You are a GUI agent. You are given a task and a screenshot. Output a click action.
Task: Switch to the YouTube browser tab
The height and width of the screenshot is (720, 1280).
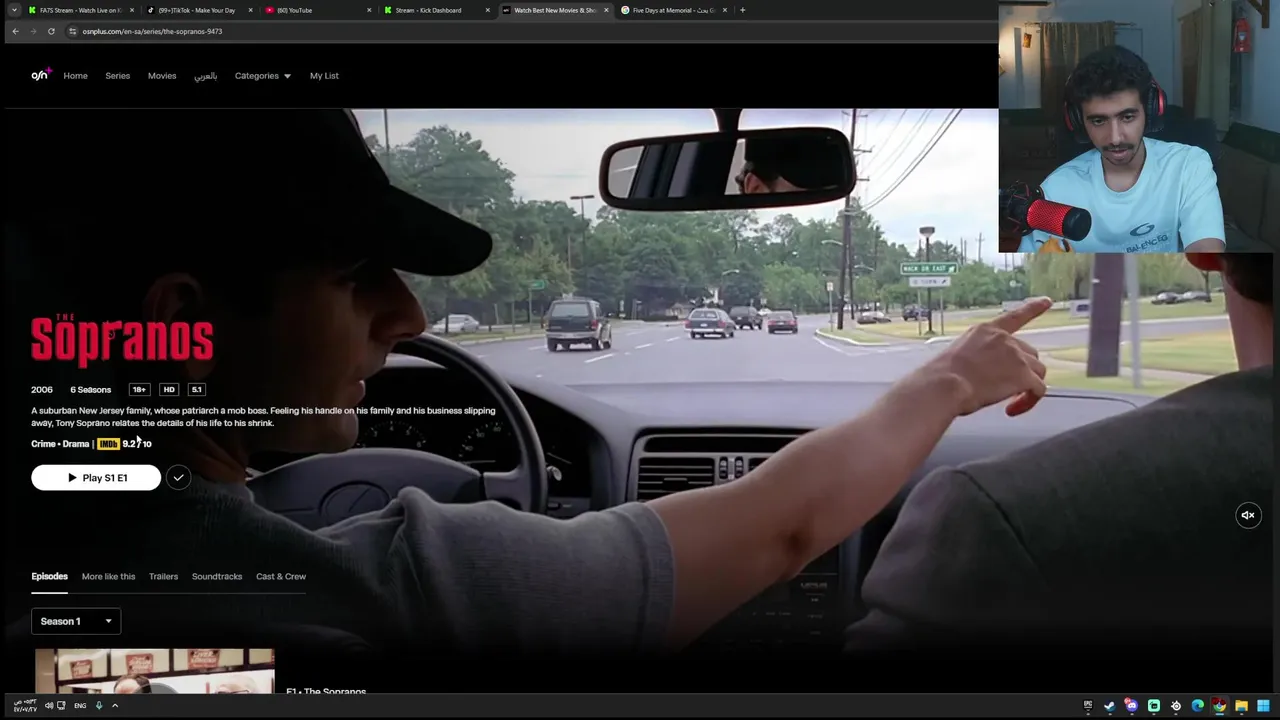point(316,10)
